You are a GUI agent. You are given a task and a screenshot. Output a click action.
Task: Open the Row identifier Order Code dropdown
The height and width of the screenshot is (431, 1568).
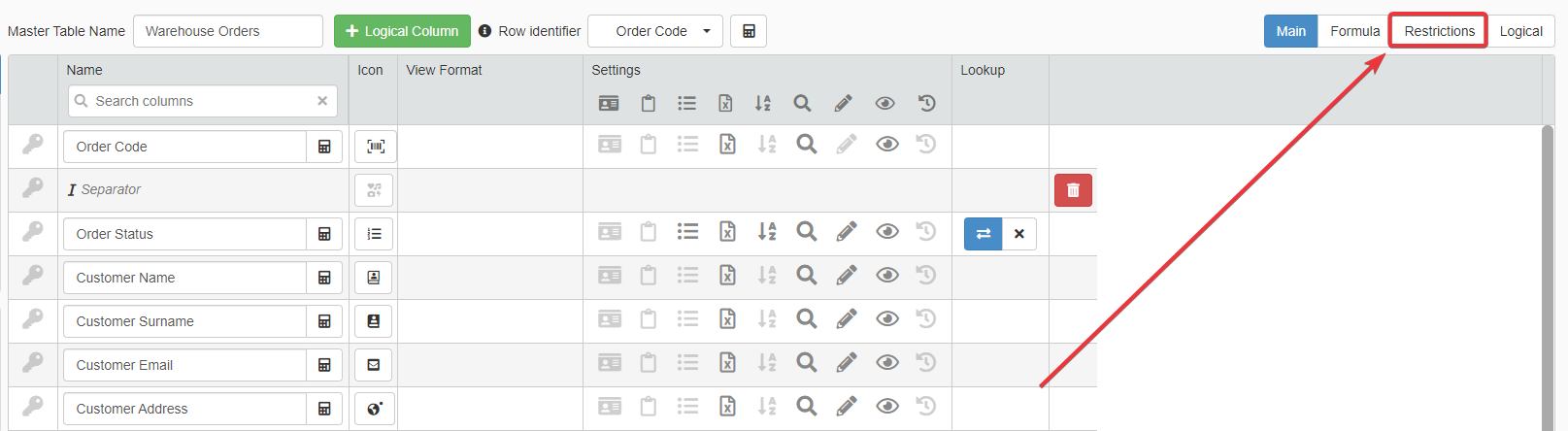[x=655, y=31]
